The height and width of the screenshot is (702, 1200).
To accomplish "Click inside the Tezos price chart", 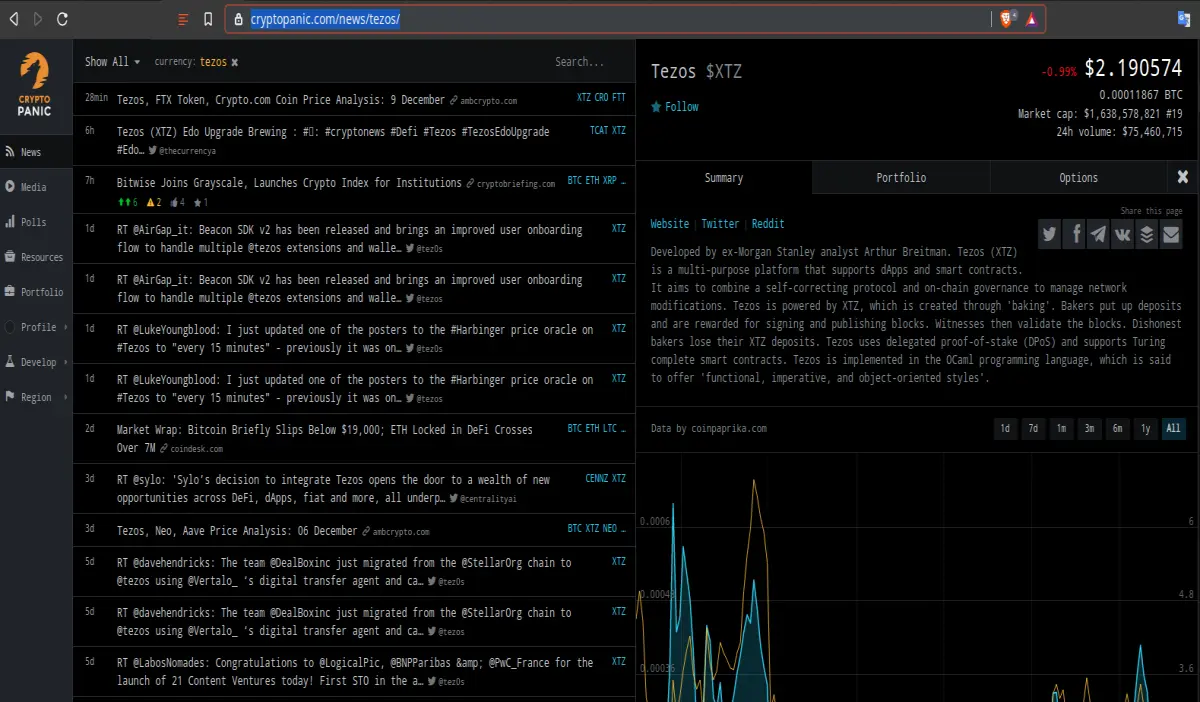I will [917, 577].
